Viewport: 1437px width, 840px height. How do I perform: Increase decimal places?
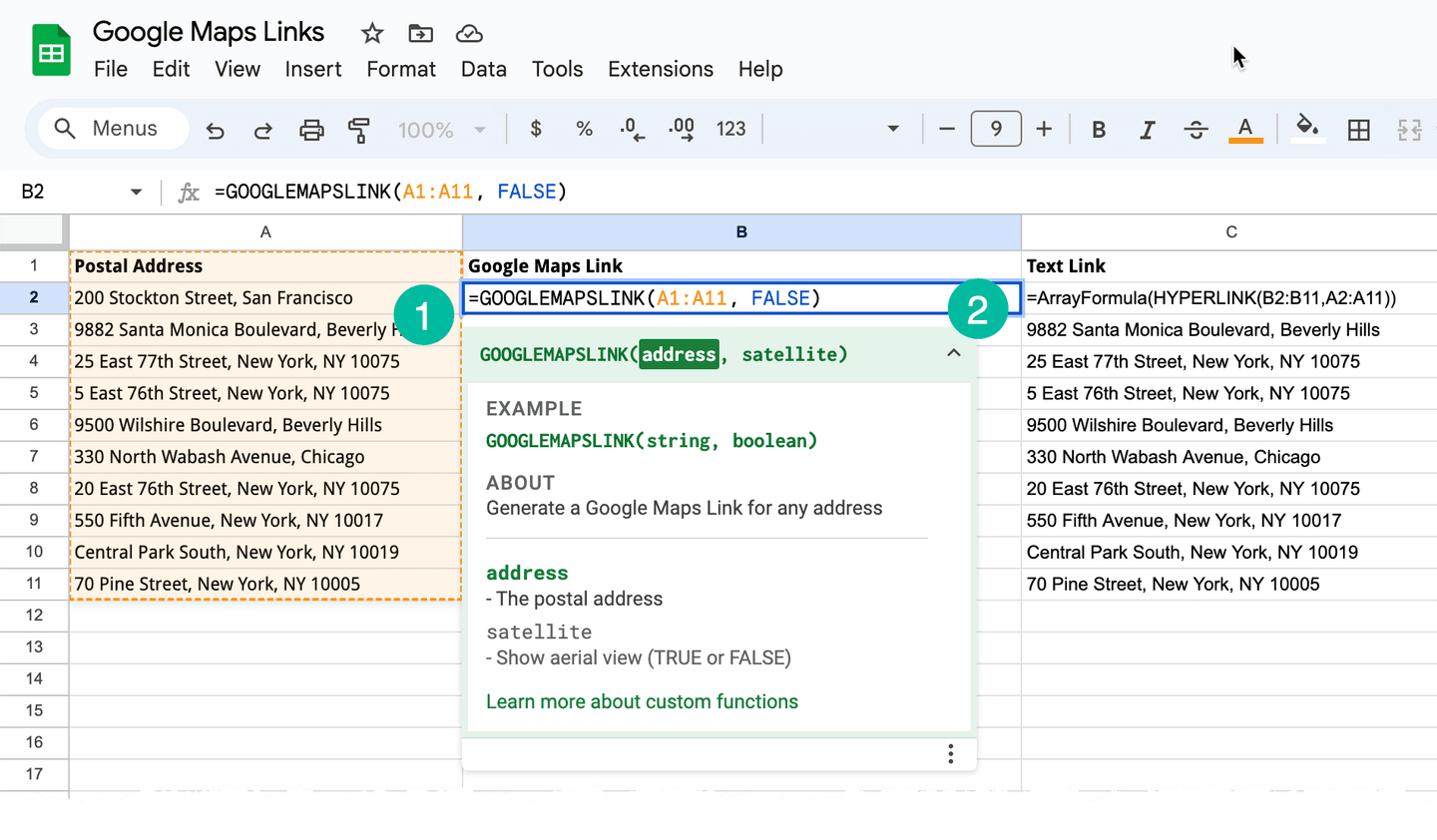coord(682,129)
